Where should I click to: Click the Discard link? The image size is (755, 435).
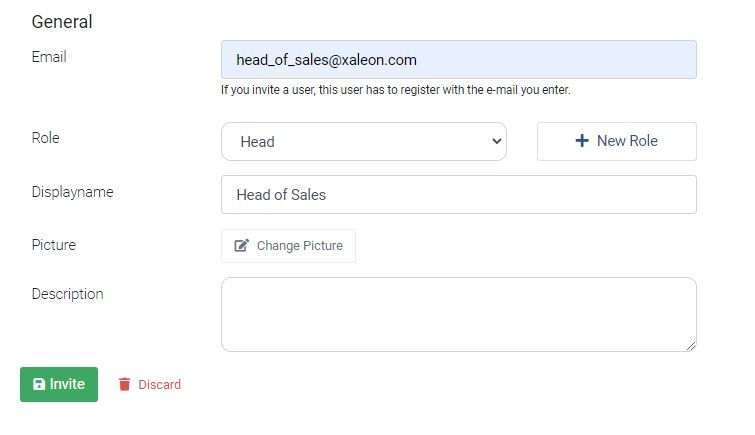point(150,384)
